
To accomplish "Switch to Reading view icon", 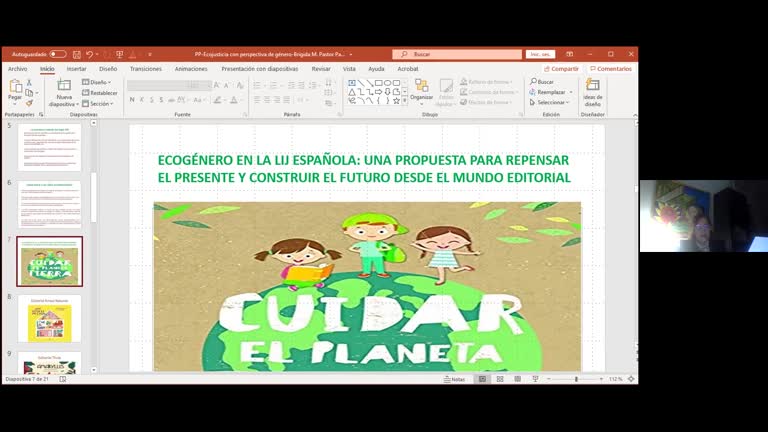I will (x=518, y=379).
